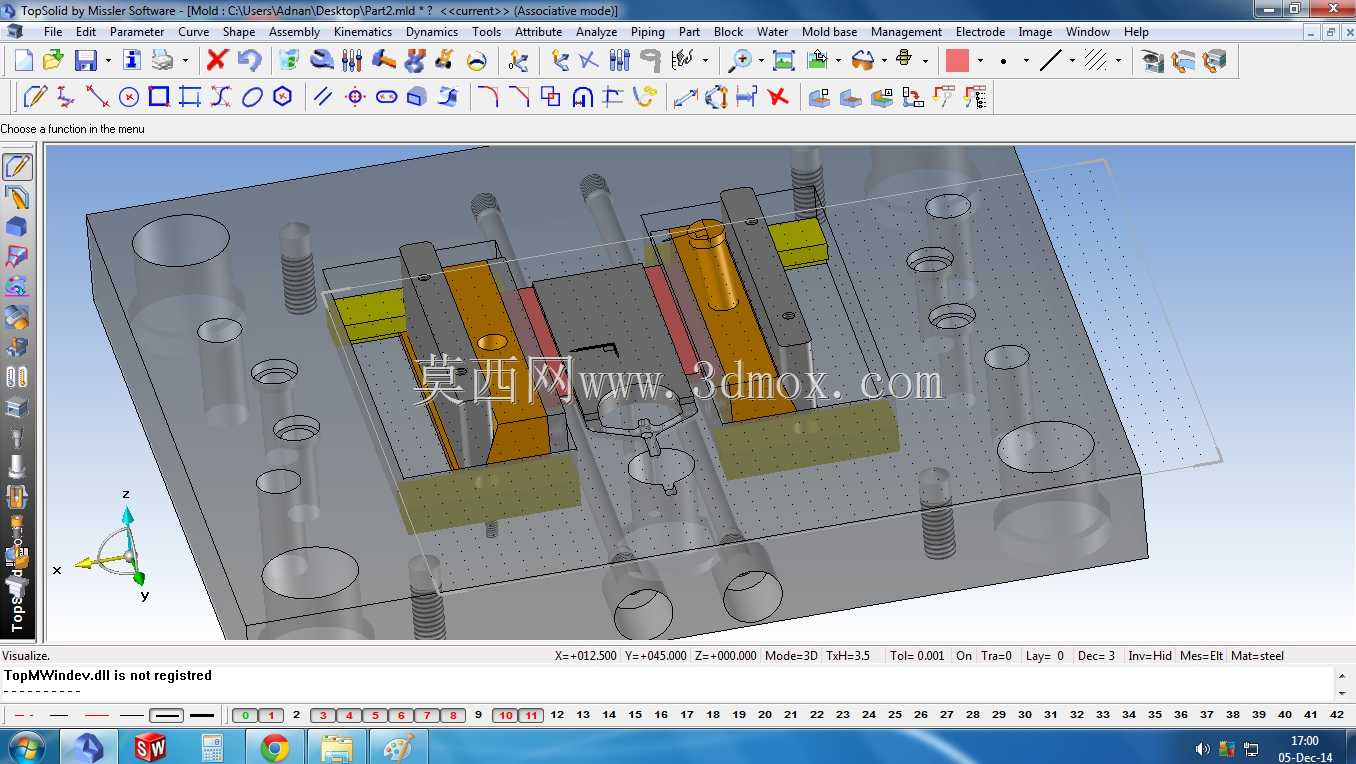Undo the last action with the blue arrow

pyautogui.click(x=249, y=60)
